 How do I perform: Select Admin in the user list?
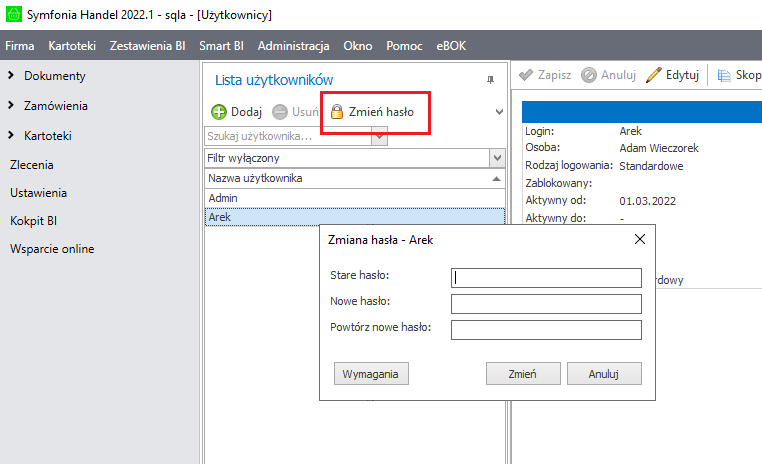(x=223, y=198)
